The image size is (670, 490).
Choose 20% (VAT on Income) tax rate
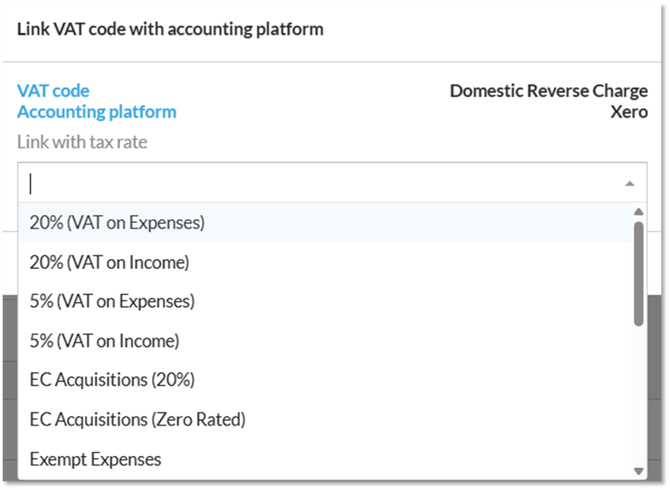[109, 262]
